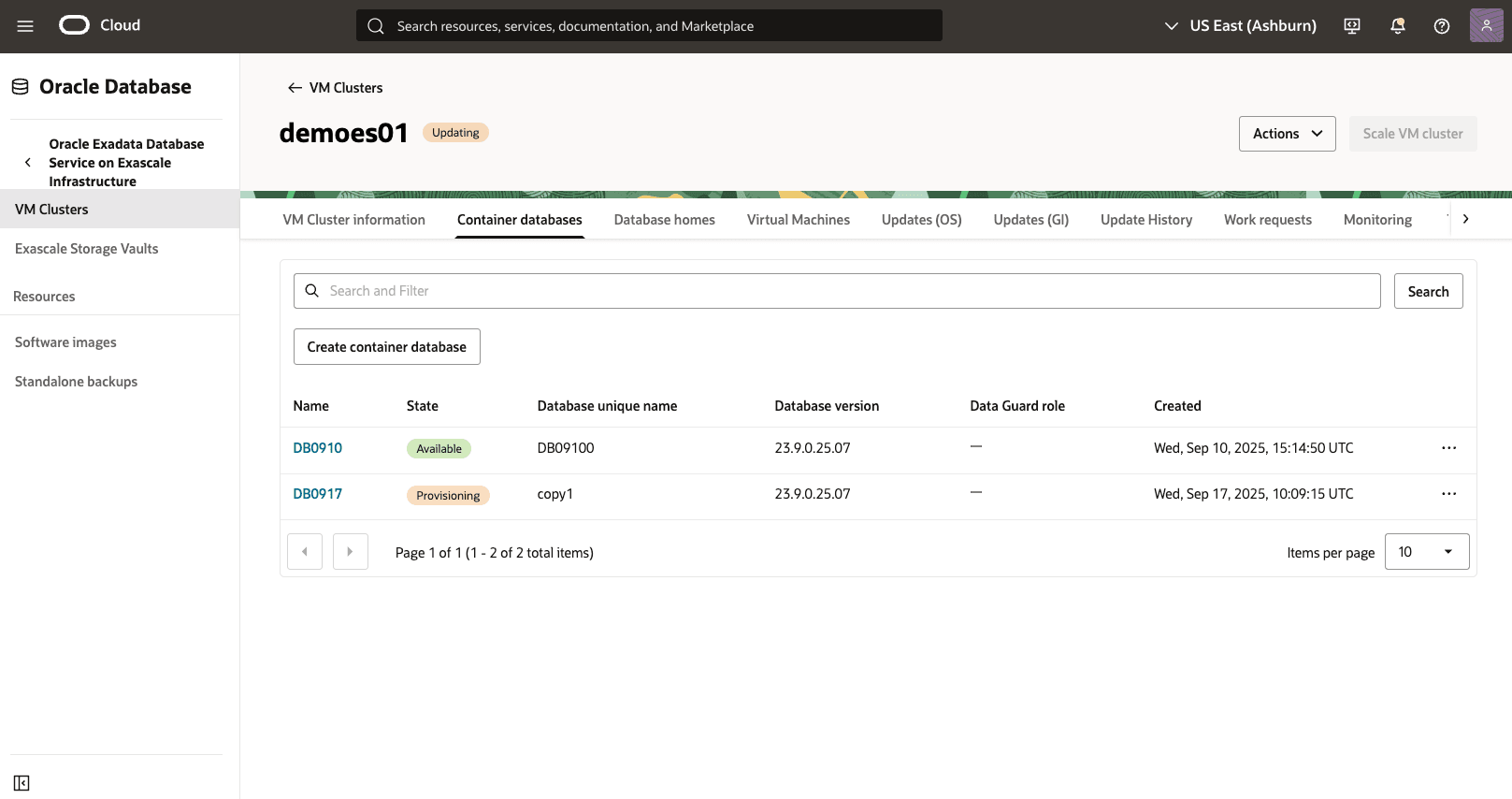Go to the previous page of results

(305, 552)
